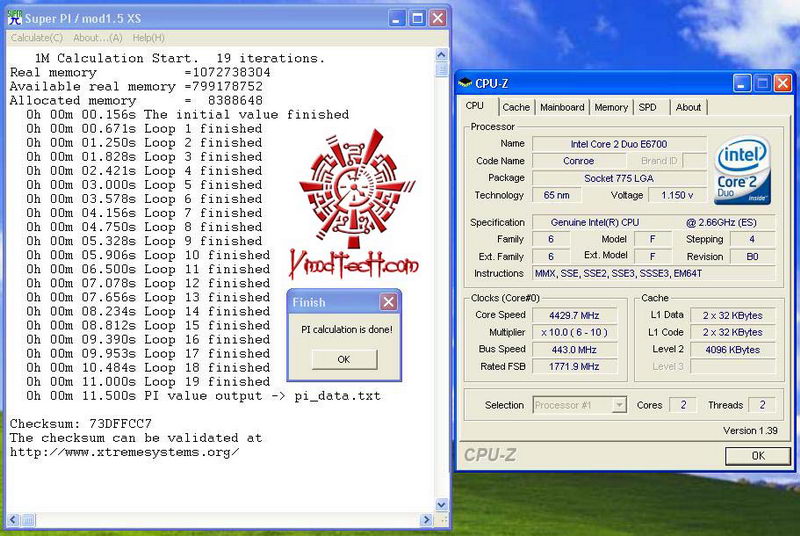Viewport: 800px width, 536px height.
Task: Click the Bus Speed value 443.0 MHz
Action: (x=574, y=349)
